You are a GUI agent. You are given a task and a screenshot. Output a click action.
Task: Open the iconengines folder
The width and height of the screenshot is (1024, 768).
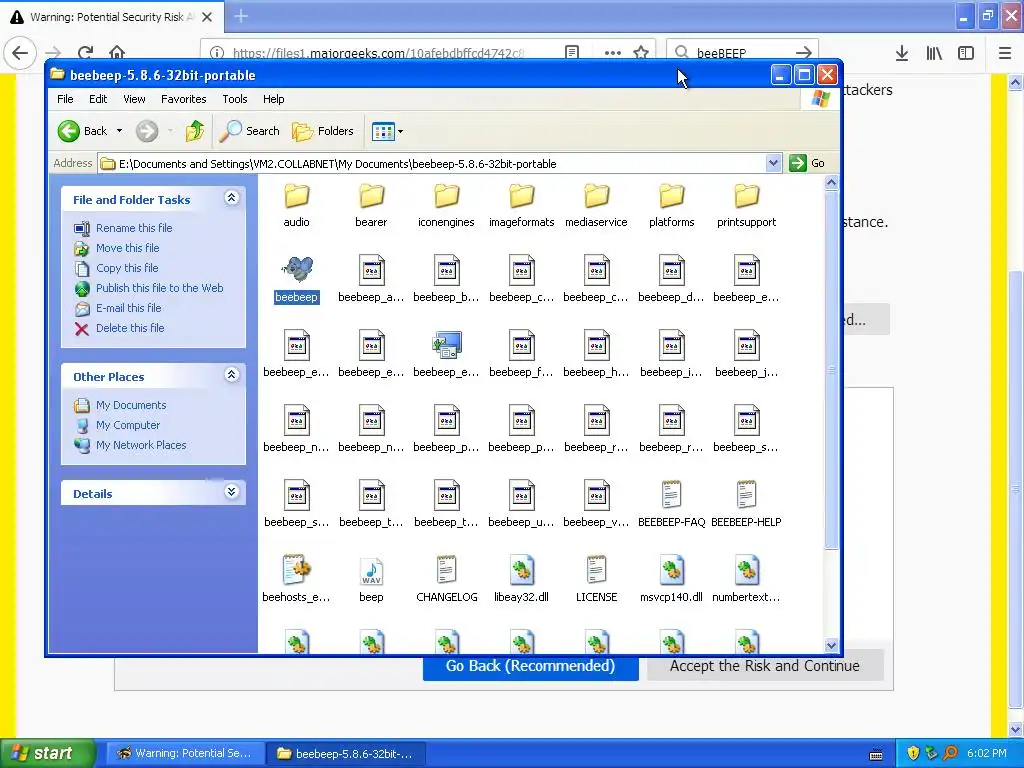pos(447,196)
